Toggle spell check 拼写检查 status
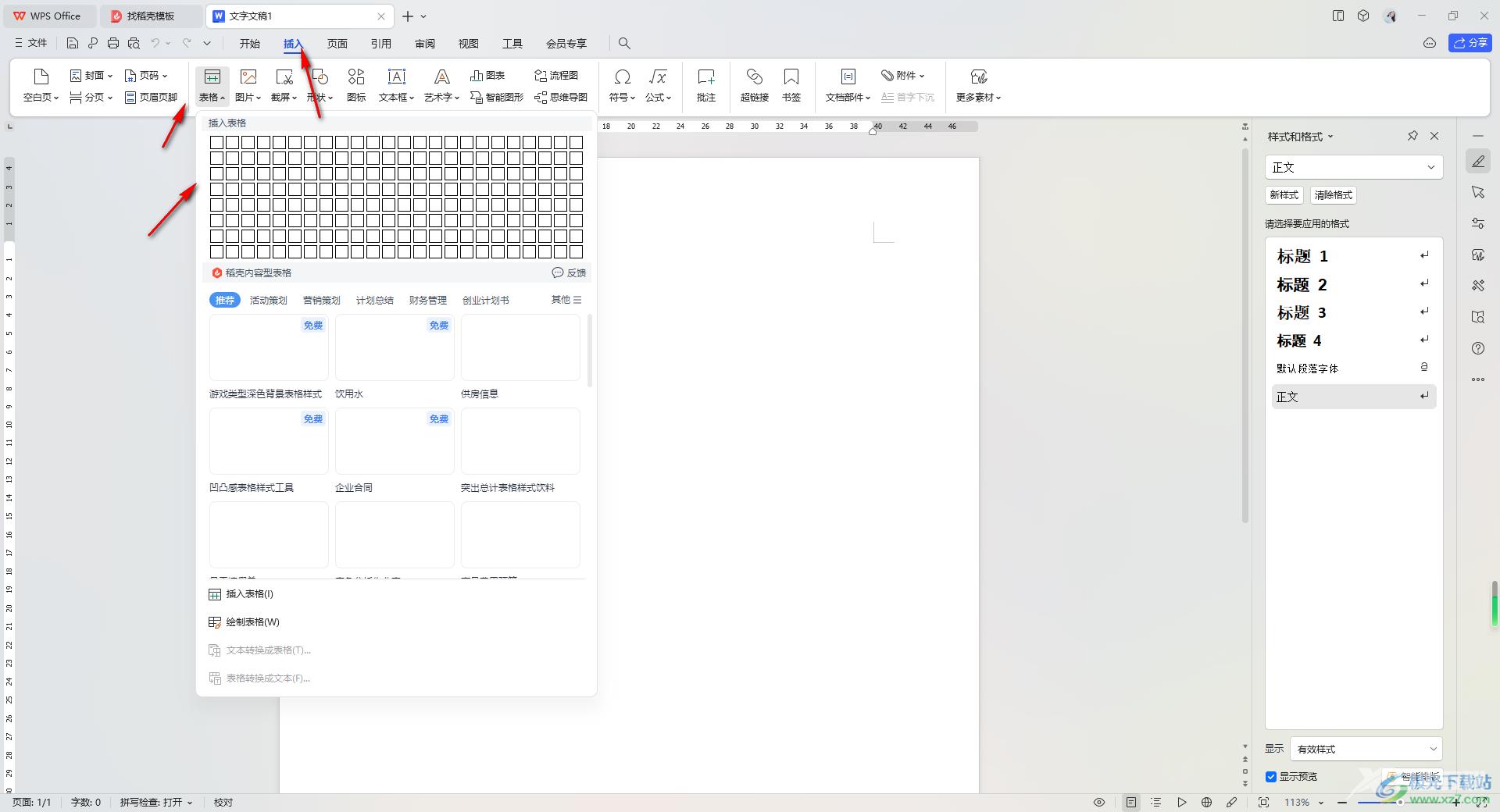This screenshot has width=1500, height=812. pos(155,802)
